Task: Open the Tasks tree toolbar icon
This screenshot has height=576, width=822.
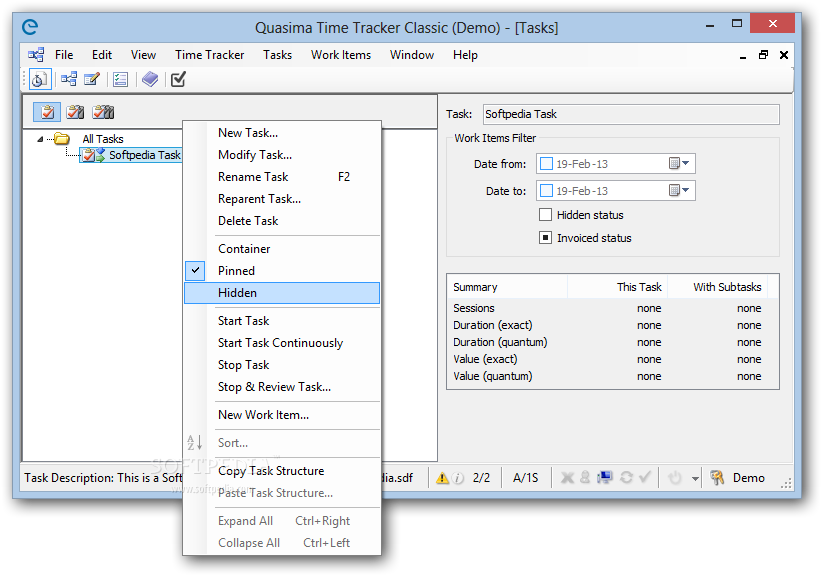Action: 69,80
